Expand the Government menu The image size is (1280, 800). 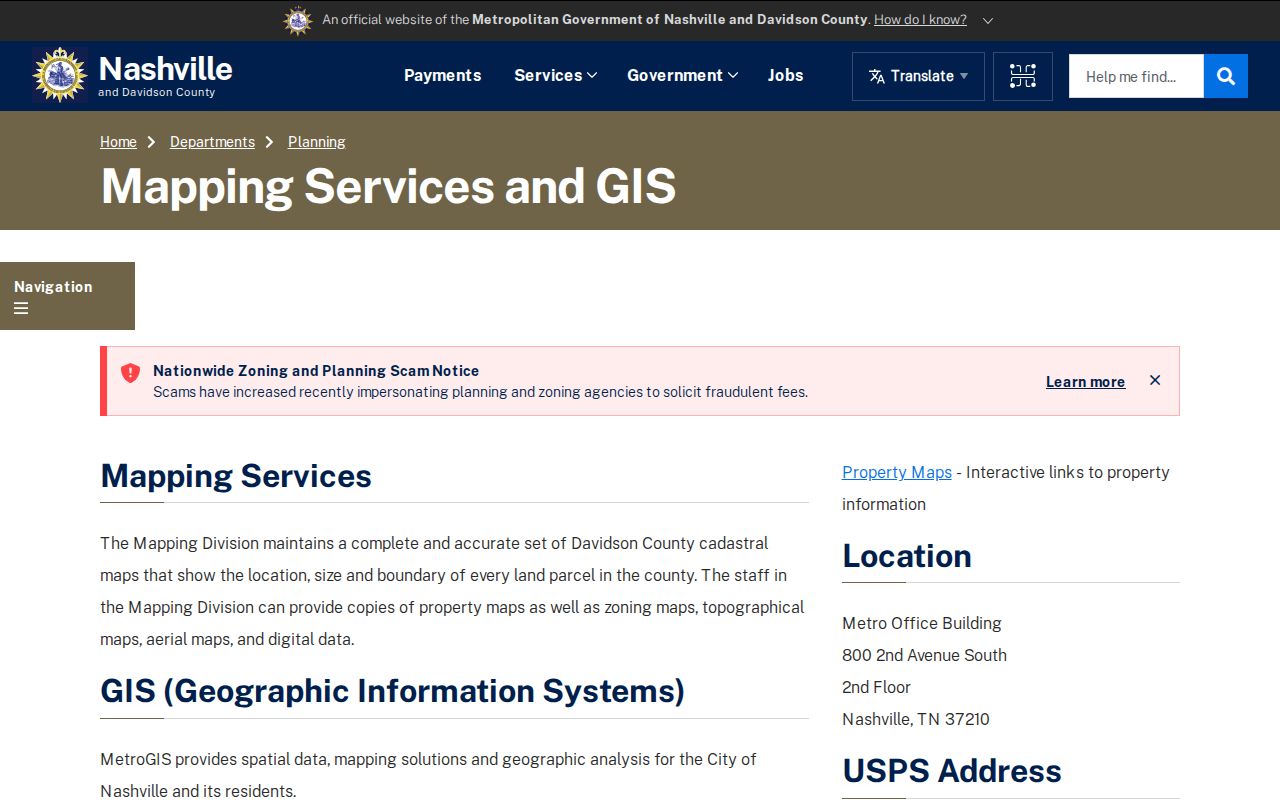point(682,75)
